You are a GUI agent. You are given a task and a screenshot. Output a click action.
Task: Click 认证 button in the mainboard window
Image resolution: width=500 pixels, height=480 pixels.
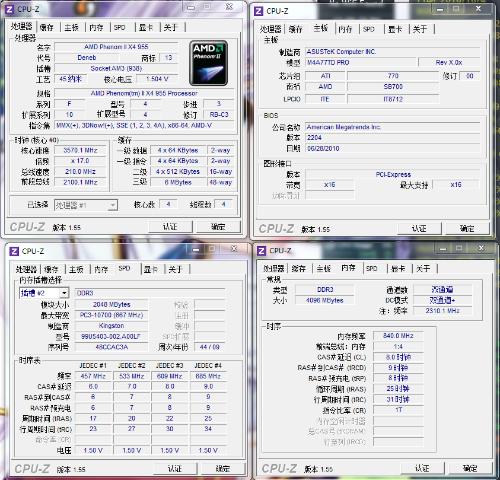(x=419, y=229)
